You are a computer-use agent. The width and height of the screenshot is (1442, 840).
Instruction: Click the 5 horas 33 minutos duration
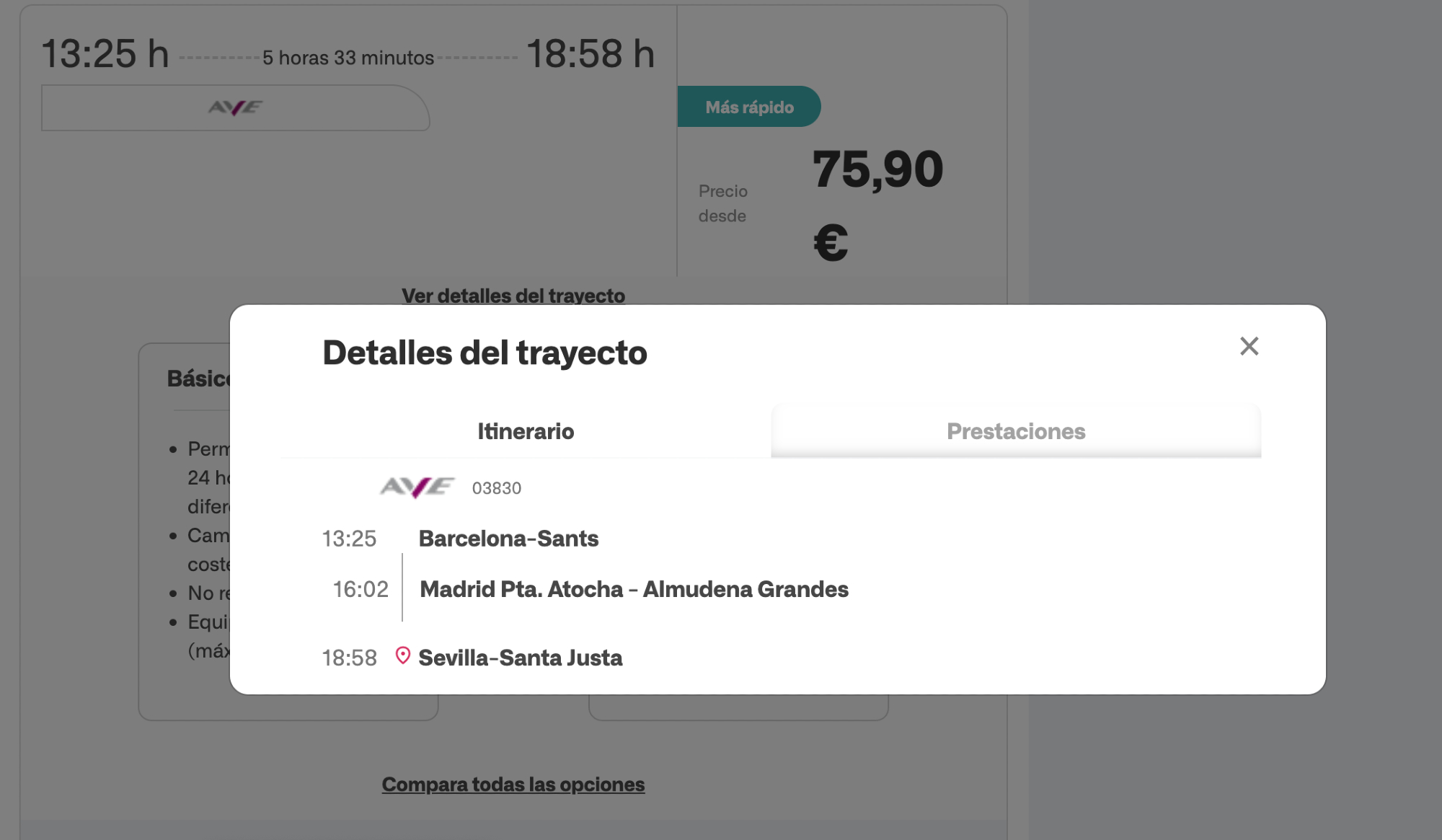point(348,58)
